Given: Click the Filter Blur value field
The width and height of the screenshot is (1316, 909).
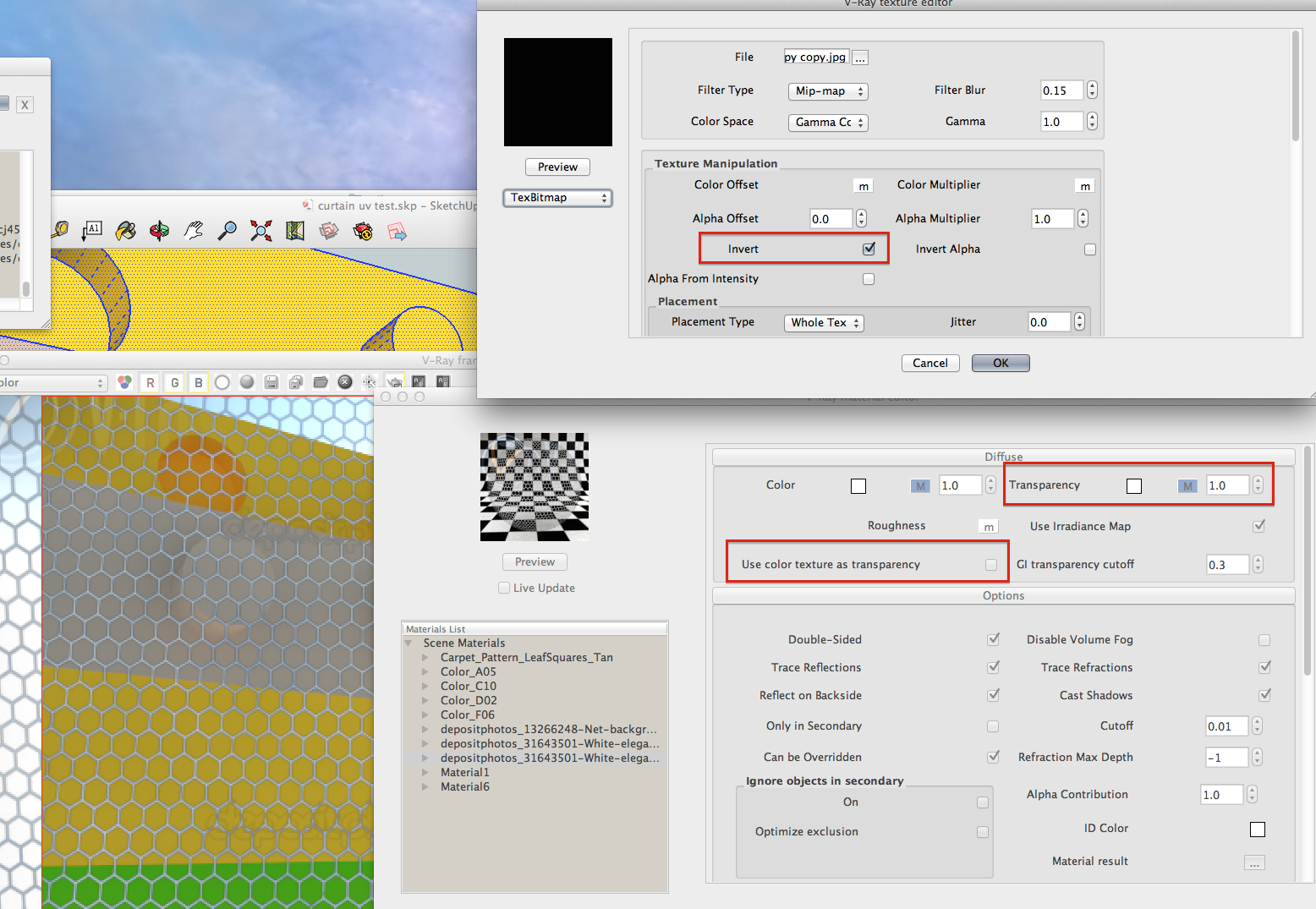Looking at the screenshot, I should (x=1061, y=90).
